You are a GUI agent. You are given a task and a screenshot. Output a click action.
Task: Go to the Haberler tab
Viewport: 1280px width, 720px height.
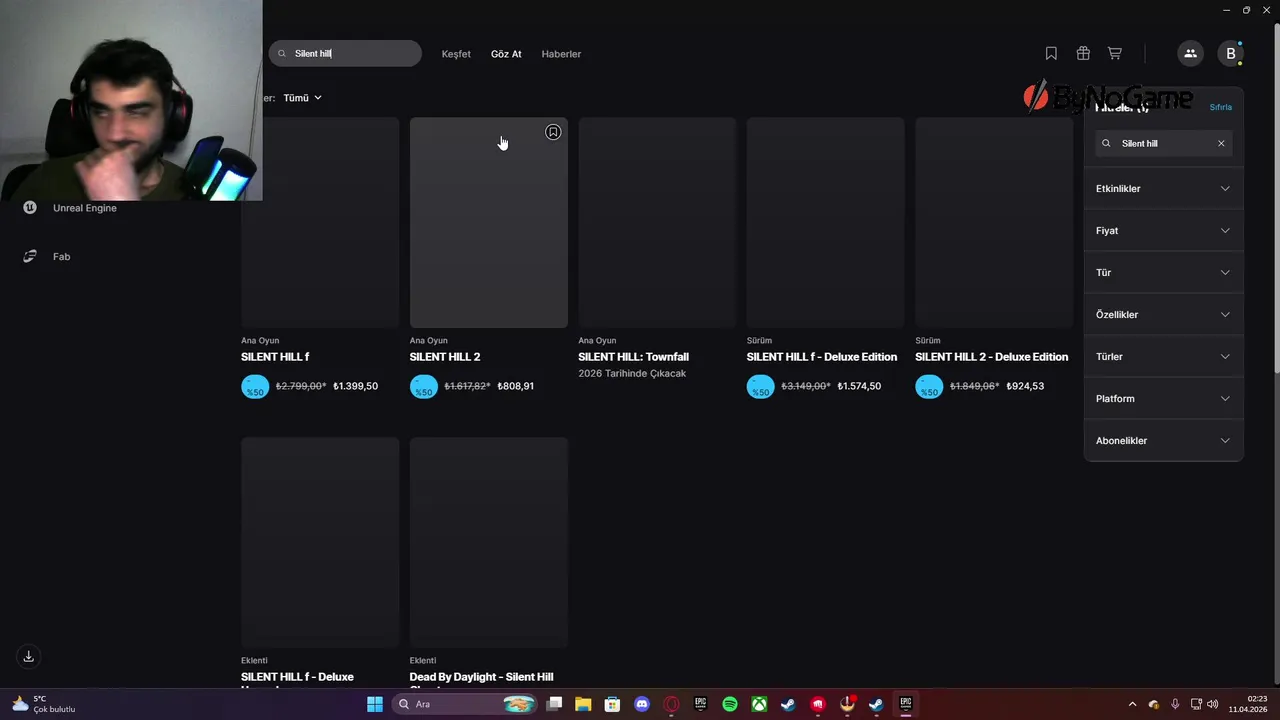pyautogui.click(x=561, y=54)
